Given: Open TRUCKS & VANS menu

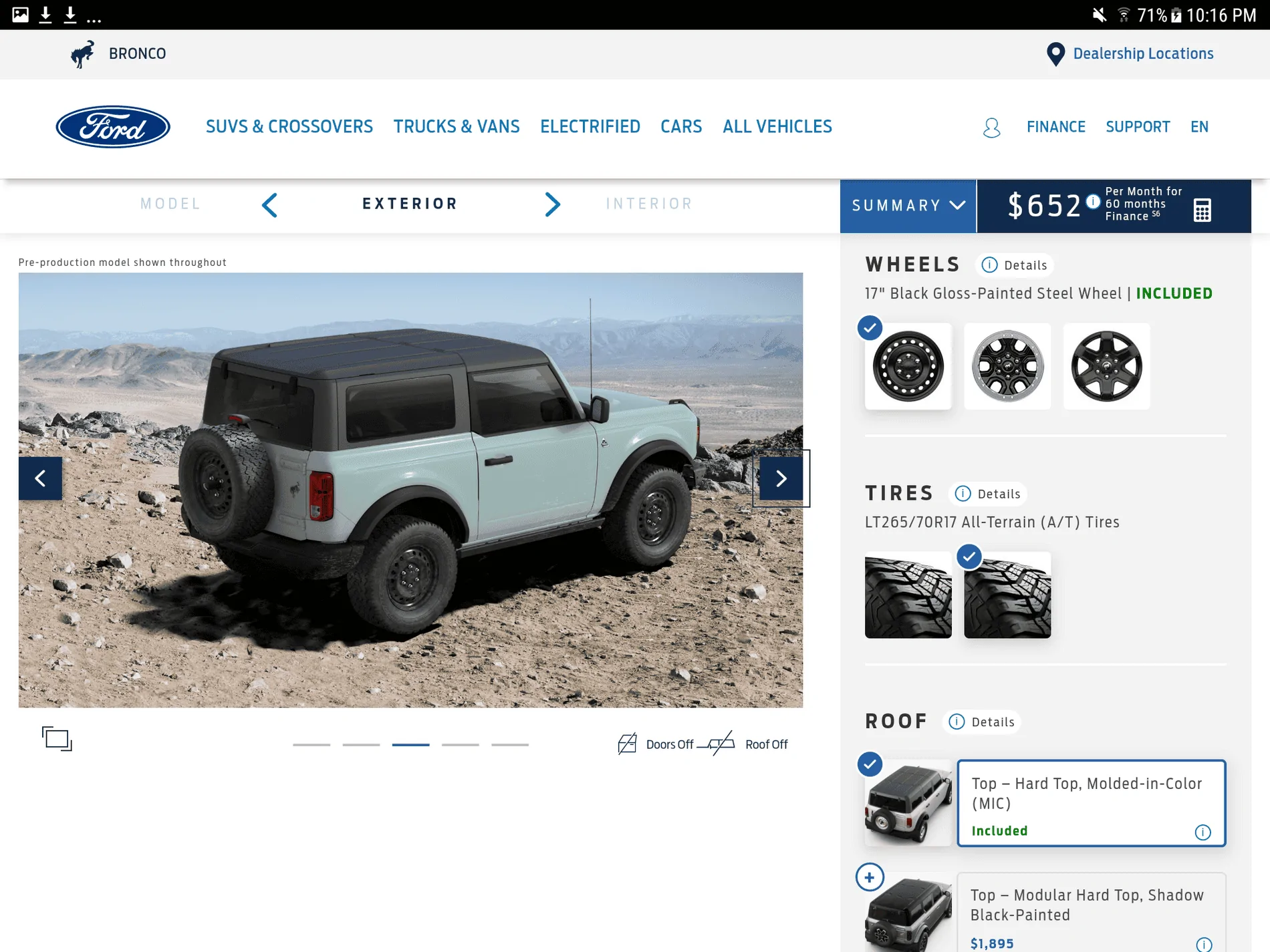Looking at the screenshot, I should click(x=457, y=127).
